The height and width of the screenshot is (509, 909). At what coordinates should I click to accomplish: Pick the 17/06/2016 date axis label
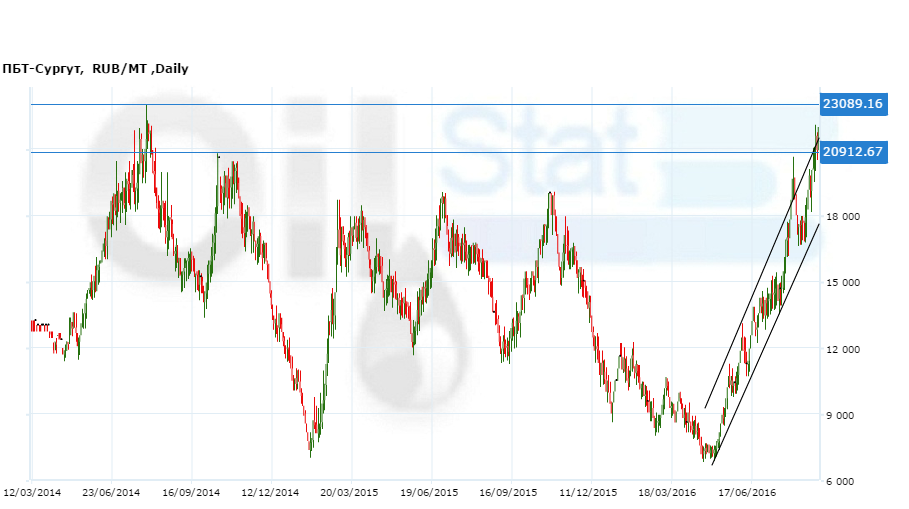[x=748, y=493]
